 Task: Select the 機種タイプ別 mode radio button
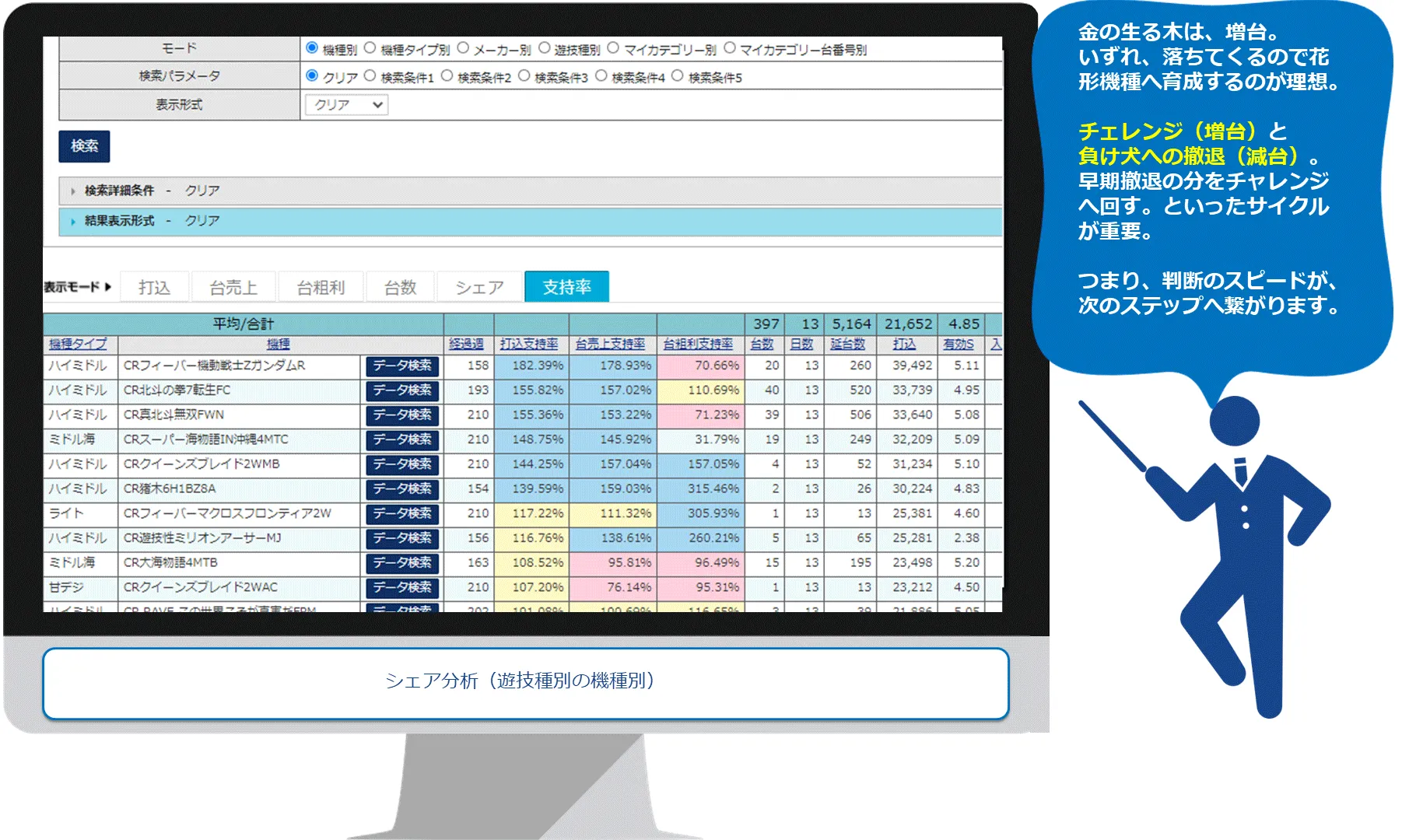[x=370, y=48]
